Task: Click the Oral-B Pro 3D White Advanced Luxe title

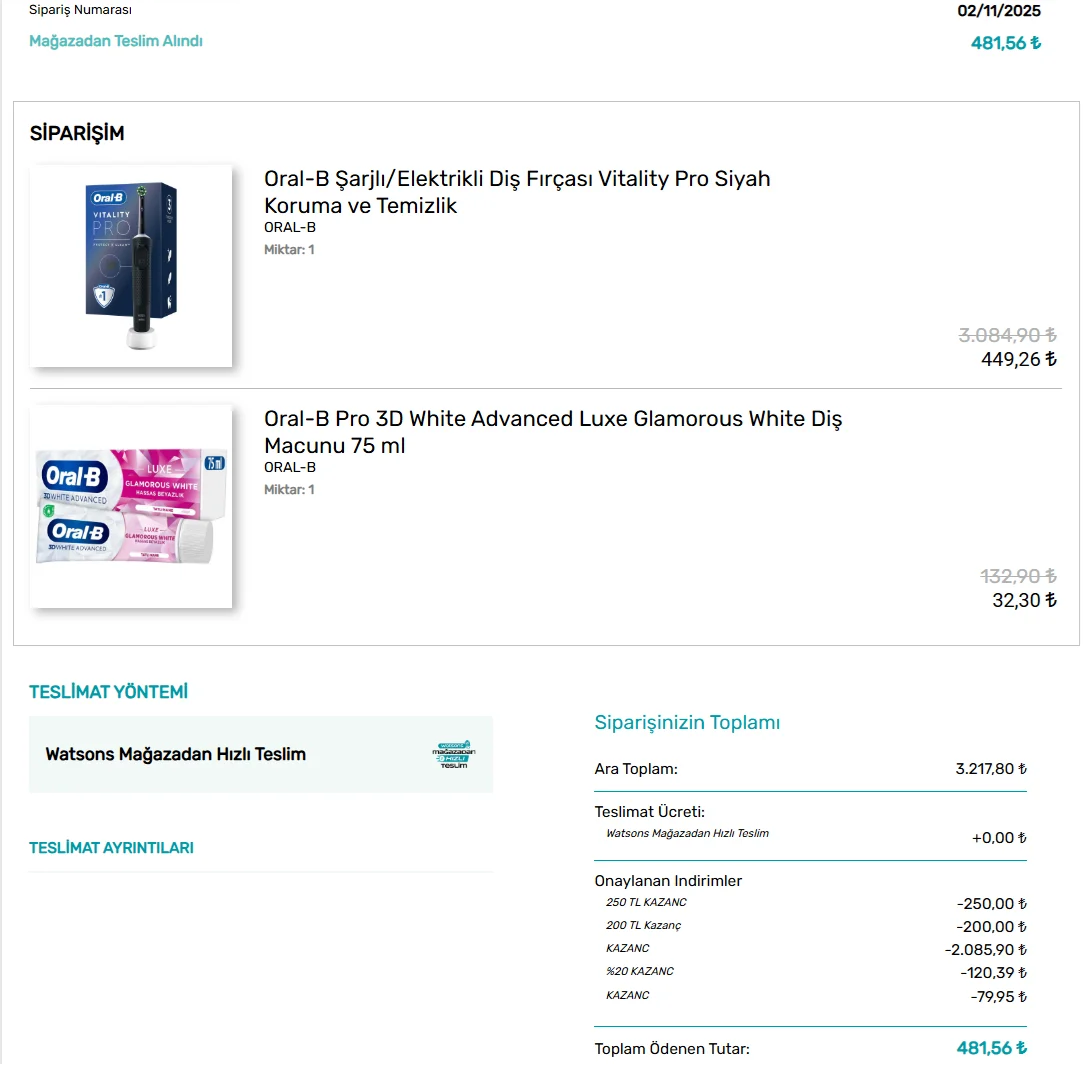Action: (x=552, y=432)
